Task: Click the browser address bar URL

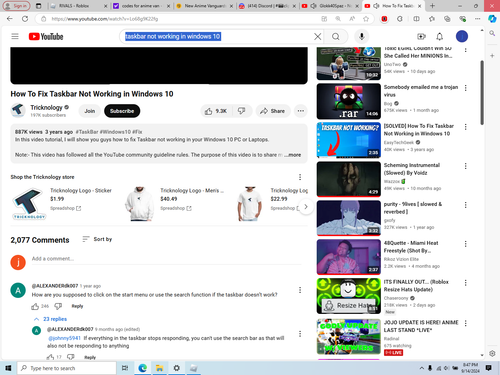Action: tap(105, 19)
